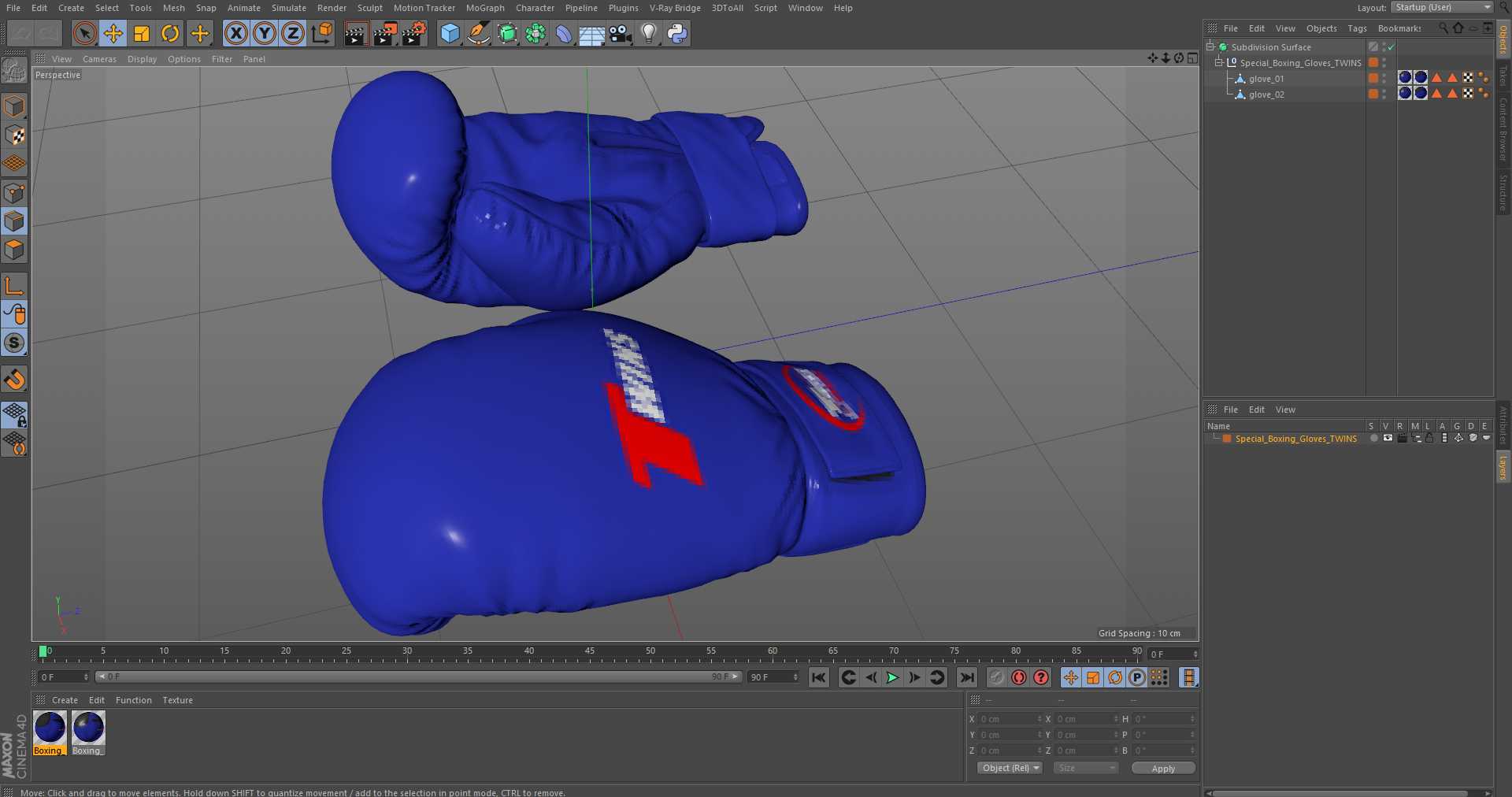Click Special_Boxing_Gloves_TWINS layer color swatch in Layers
Viewport: 1512px width, 797px height.
tap(1227, 439)
